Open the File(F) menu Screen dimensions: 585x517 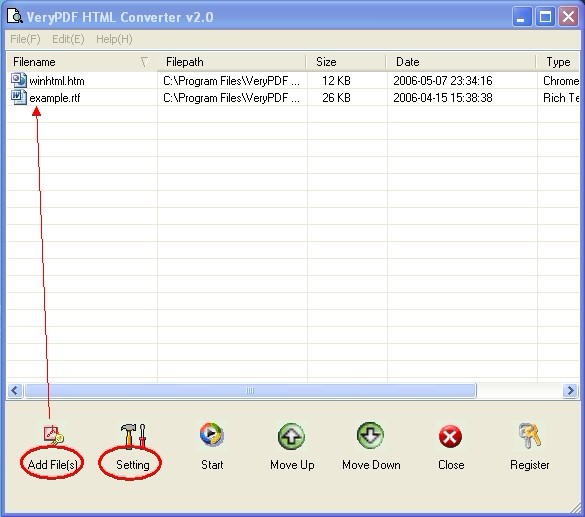tap(25, 39)
